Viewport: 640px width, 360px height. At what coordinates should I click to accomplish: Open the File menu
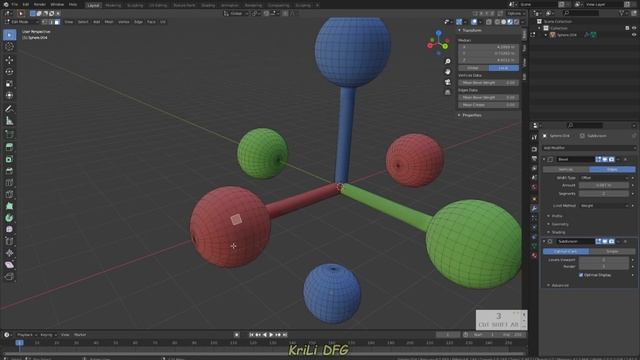coord(15,4)
